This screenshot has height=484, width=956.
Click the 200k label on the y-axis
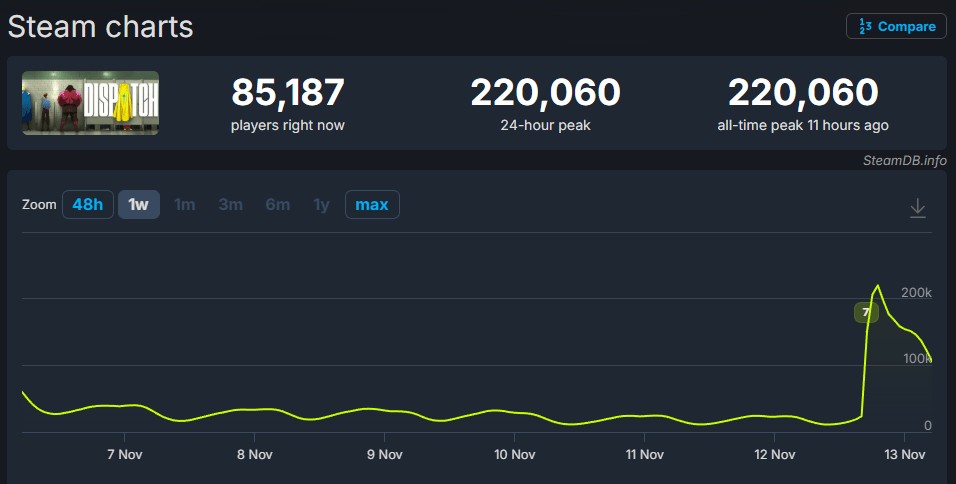916,293
